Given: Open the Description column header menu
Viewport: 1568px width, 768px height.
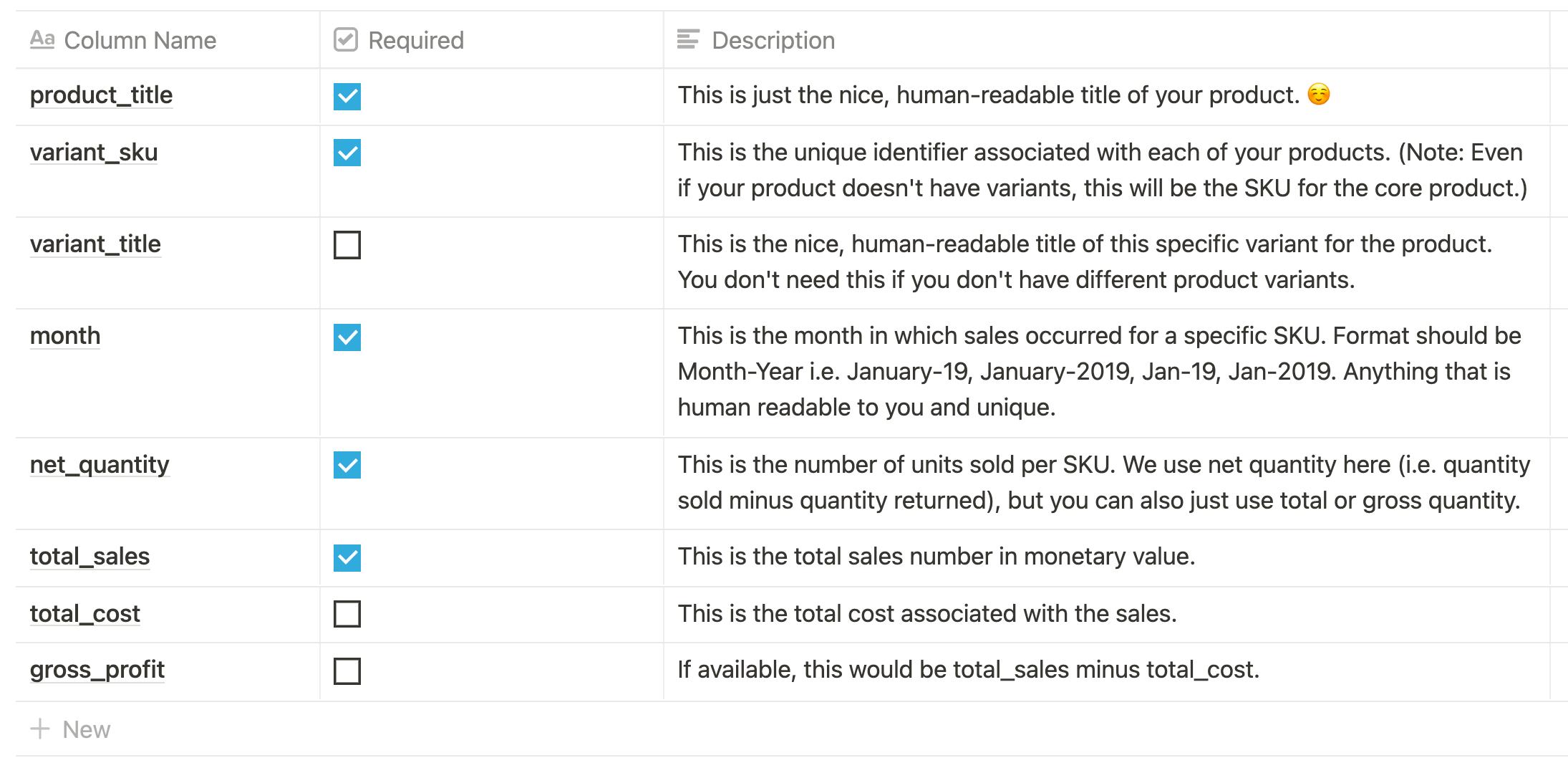Looking at the screenshot, I should click(x=1107, y=40).
